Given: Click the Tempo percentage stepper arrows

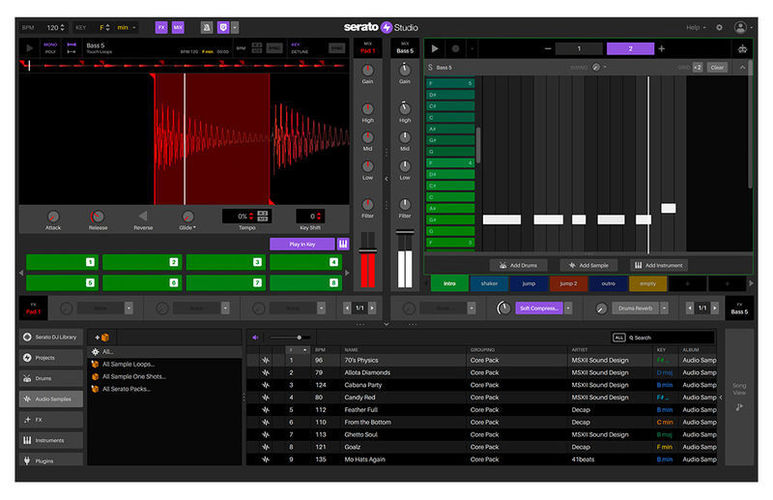Looking at the screenshot, I should pyautogui.click(x=251, y=216).
